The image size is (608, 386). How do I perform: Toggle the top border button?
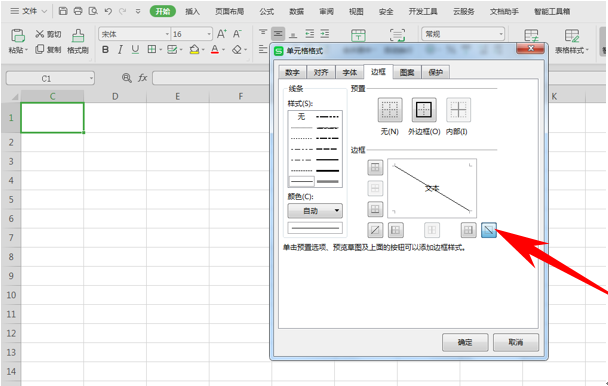click(x=375, y=168)
